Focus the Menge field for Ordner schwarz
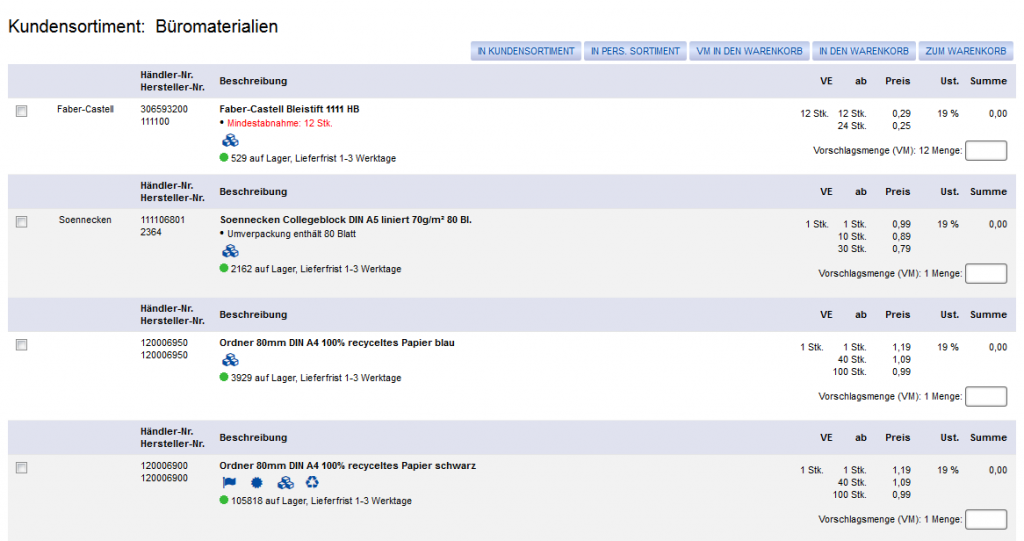 click(986, 519)
